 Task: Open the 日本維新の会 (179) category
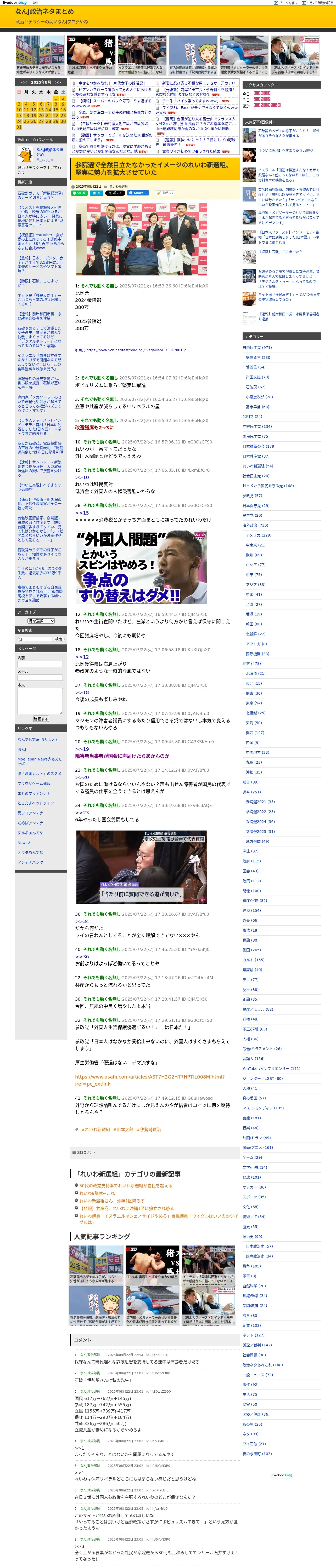click(259, 446)
